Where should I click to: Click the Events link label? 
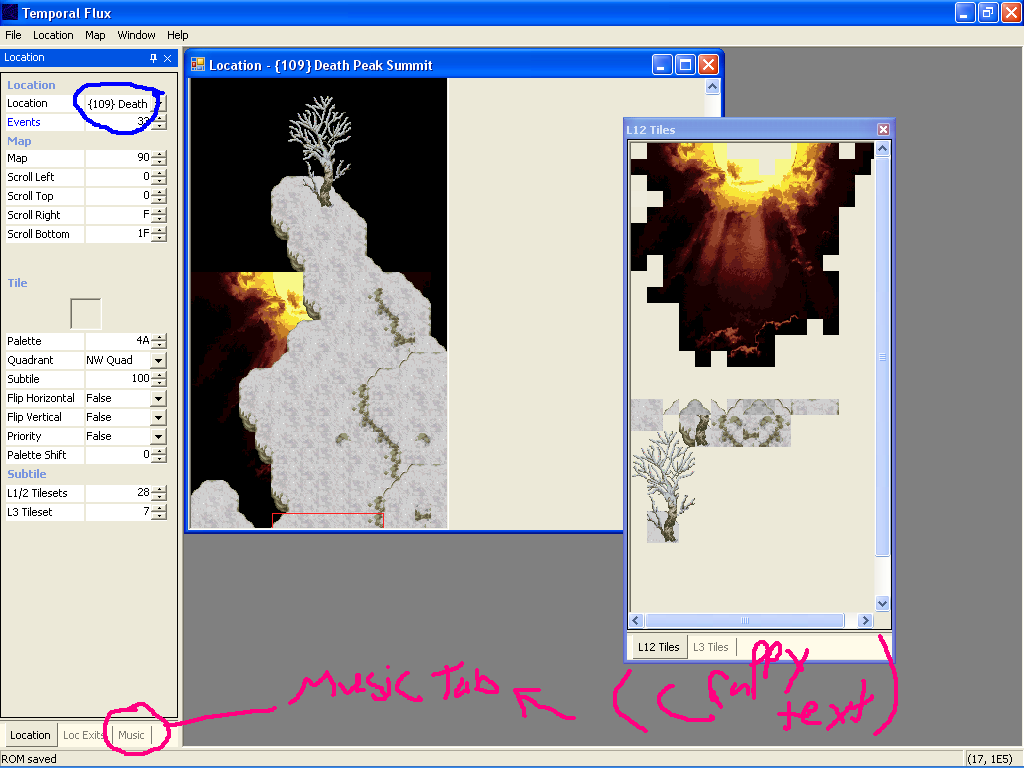pyautogui.click(x=24, y=122)
